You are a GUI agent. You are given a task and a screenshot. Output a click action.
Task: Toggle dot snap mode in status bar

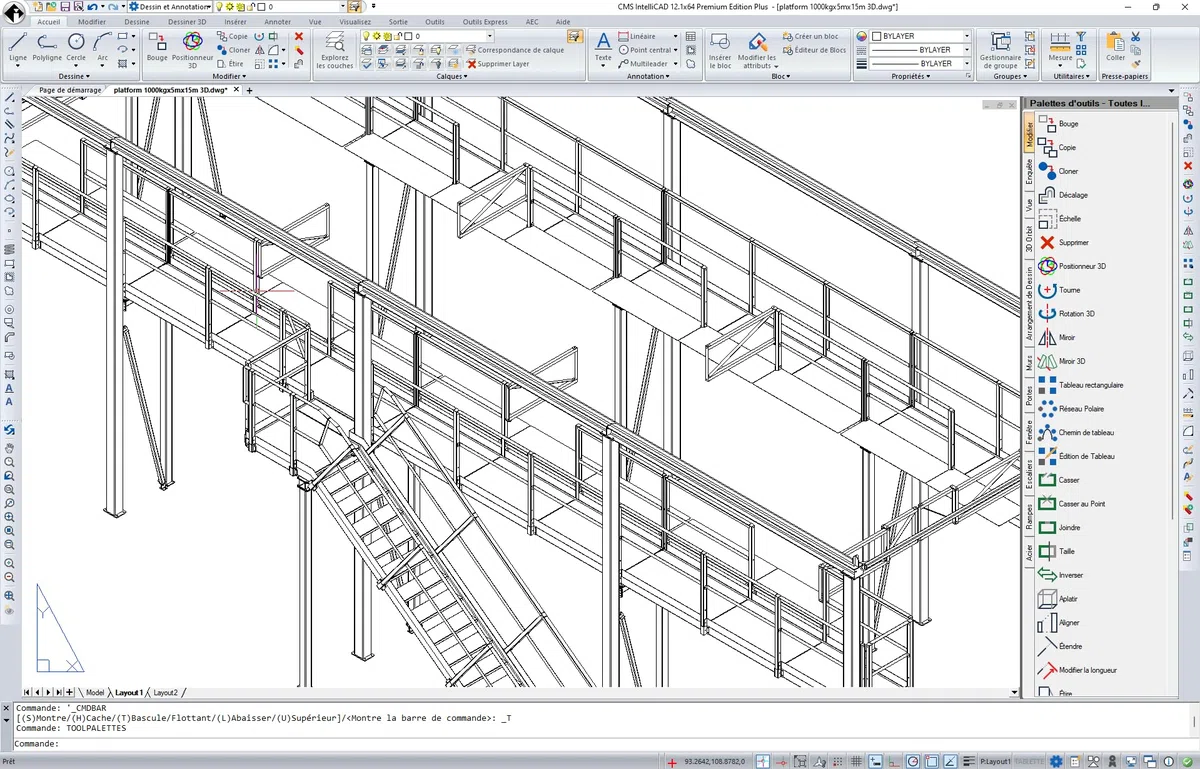click(838, 761)
